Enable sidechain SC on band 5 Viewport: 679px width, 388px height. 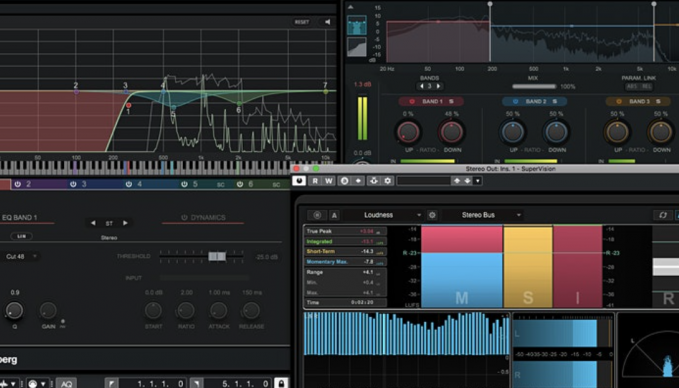(x=220, y=184)
